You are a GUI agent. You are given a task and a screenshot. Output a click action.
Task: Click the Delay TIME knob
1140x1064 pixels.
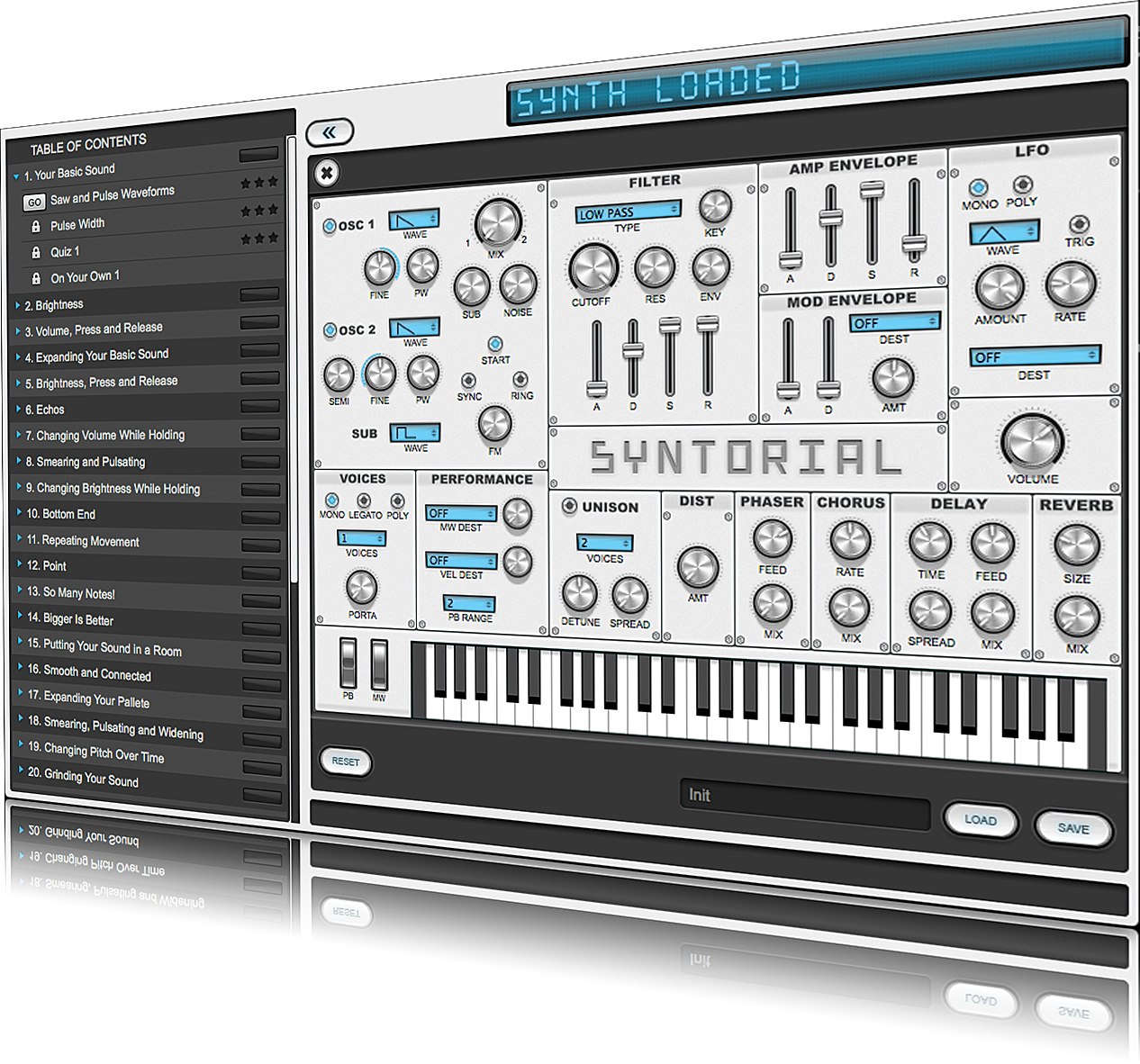(x=930, y=542)
